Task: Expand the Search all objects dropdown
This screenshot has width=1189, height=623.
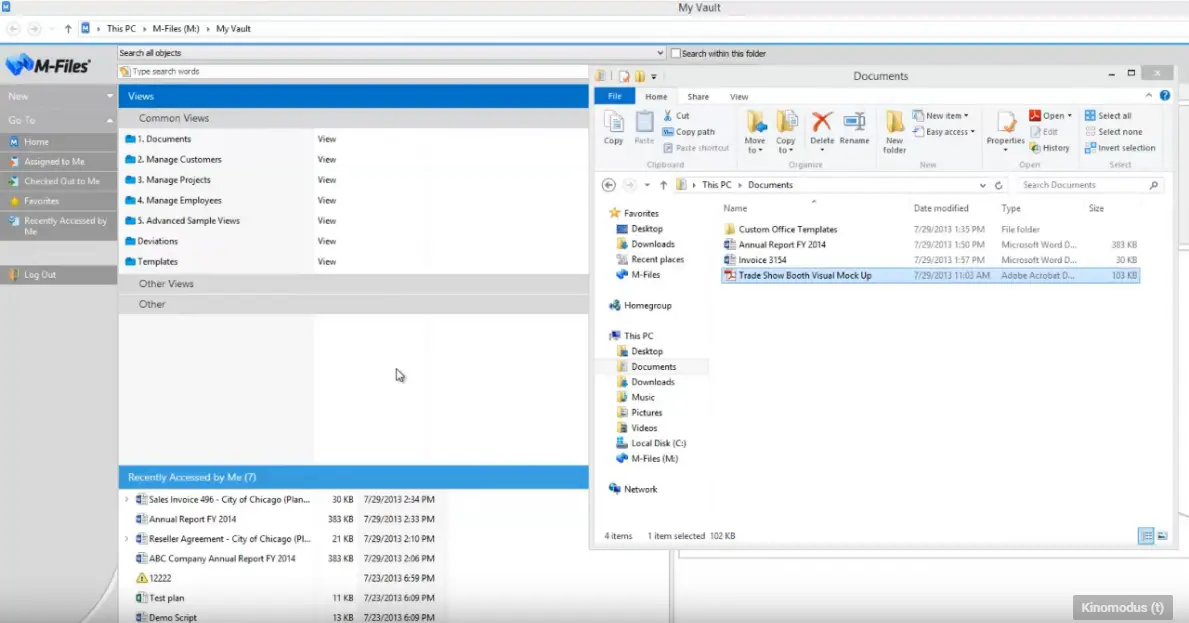Action: point(660,53)
